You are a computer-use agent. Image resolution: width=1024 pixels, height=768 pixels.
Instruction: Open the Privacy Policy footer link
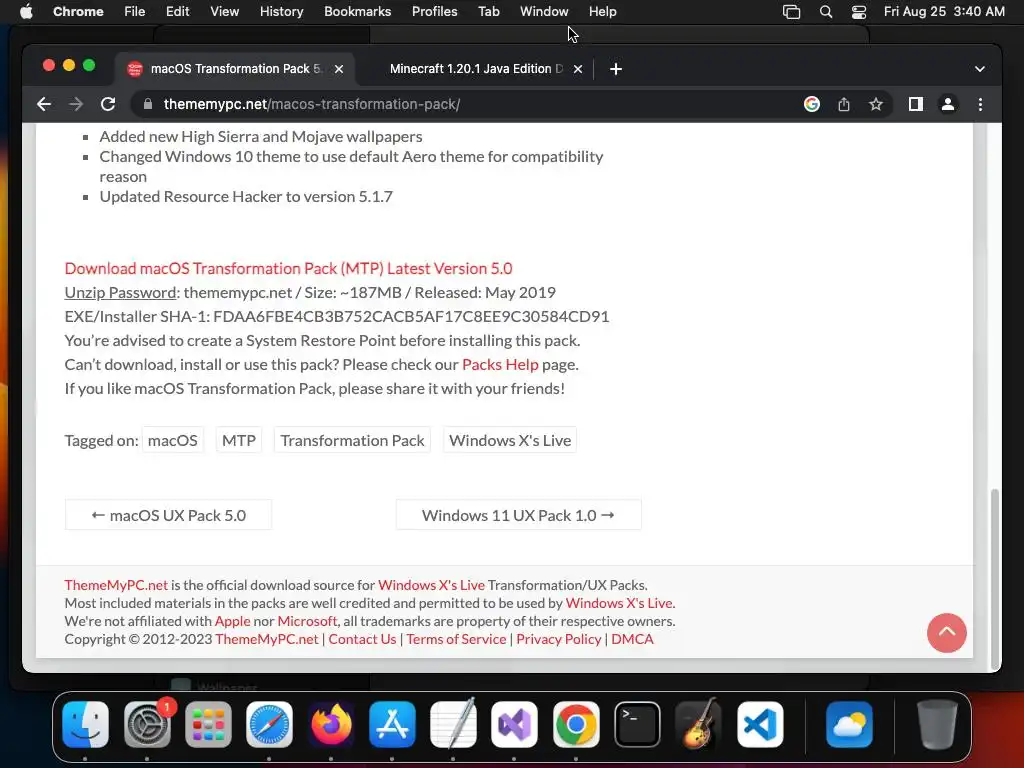[x=558, y=639]
